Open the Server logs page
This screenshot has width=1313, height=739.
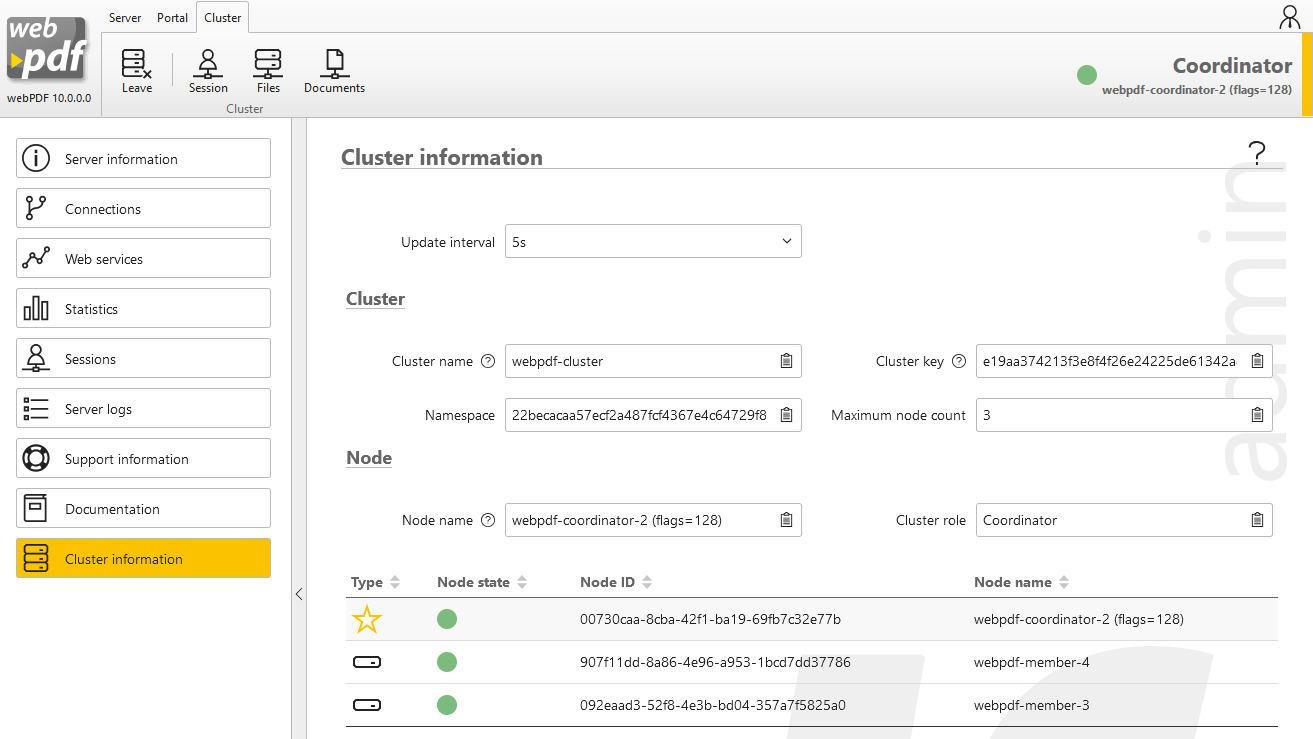pos(143,409)
